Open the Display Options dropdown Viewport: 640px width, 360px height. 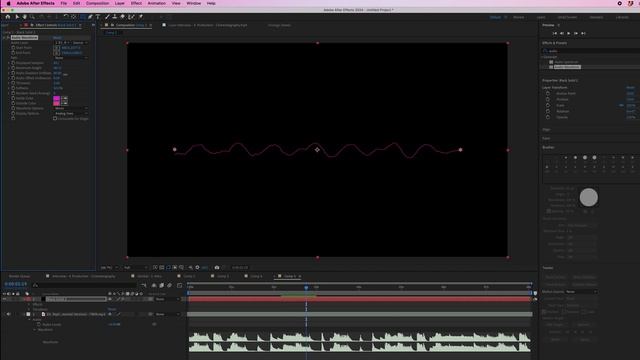coord(71,113)
